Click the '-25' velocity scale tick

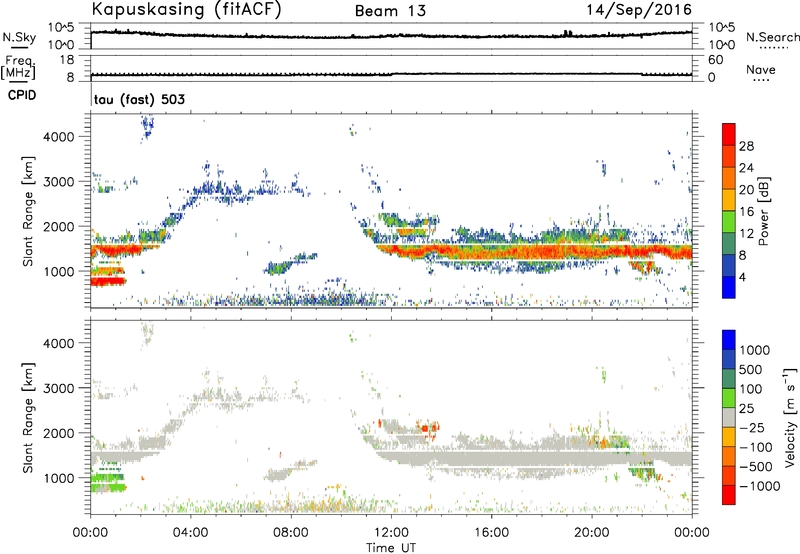tap(752, 427)
